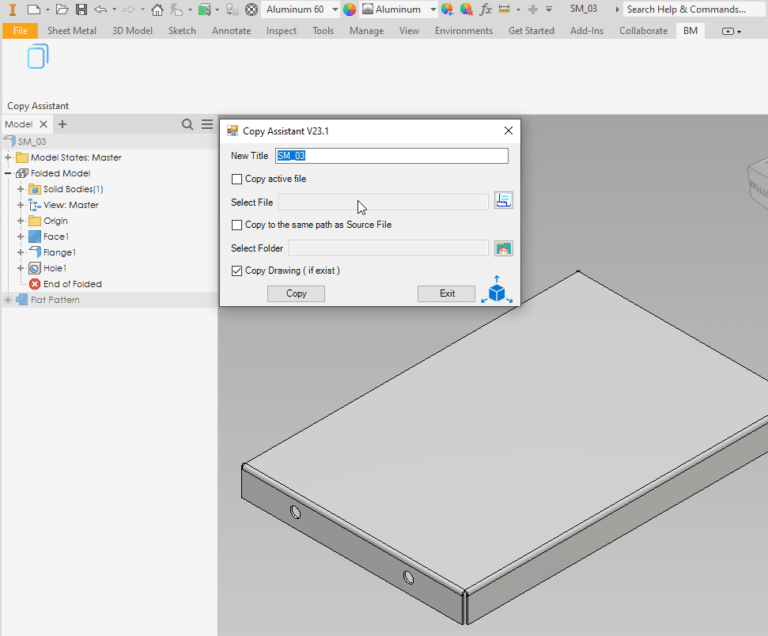768x636 pixels.
Task: Click the return/update toolbar icon next to Home
Action: pyautogui.click(x=176, y=9)
